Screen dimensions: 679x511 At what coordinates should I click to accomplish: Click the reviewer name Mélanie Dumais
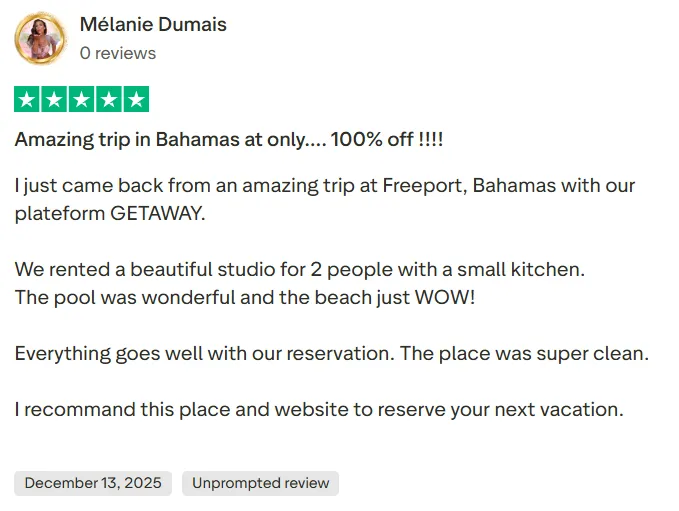pyautogui.click(x=153, y=24)
